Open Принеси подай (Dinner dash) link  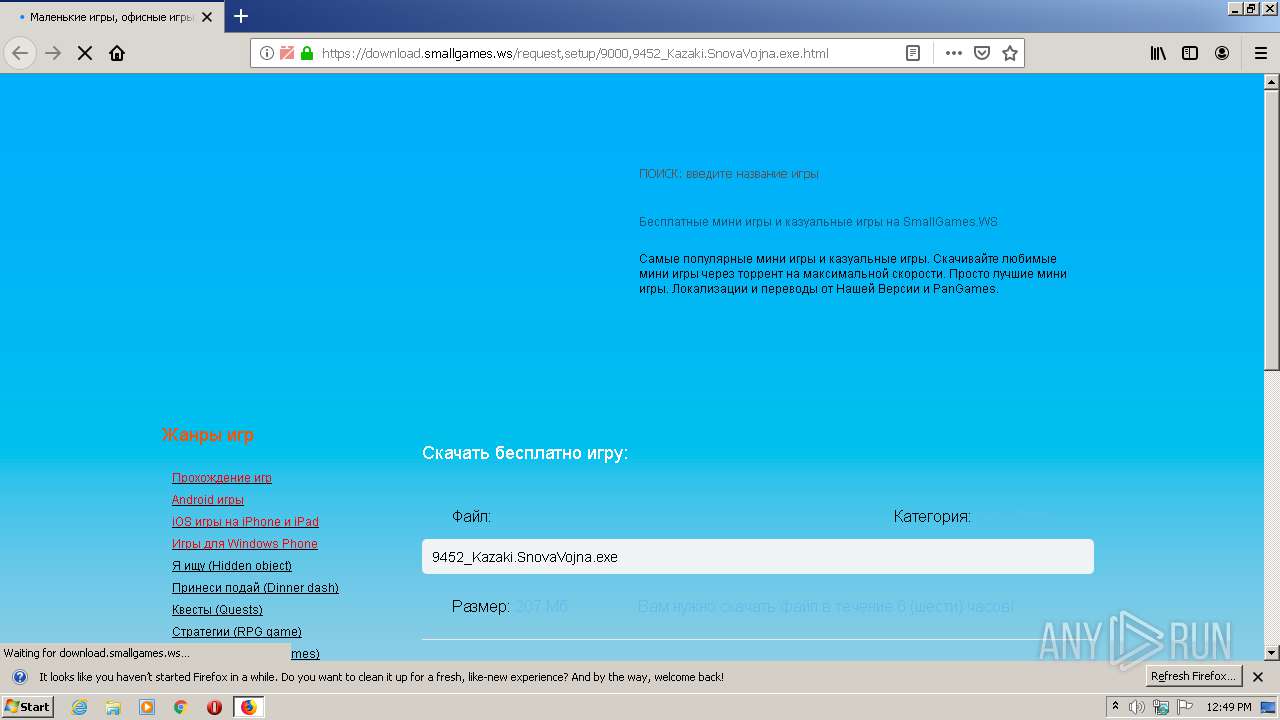(x=255, y=588)
